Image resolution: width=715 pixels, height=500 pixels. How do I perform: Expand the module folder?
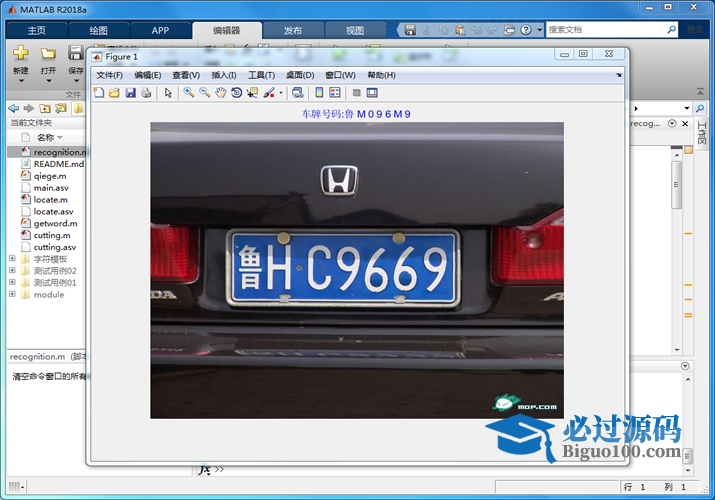tap(12, 294)
